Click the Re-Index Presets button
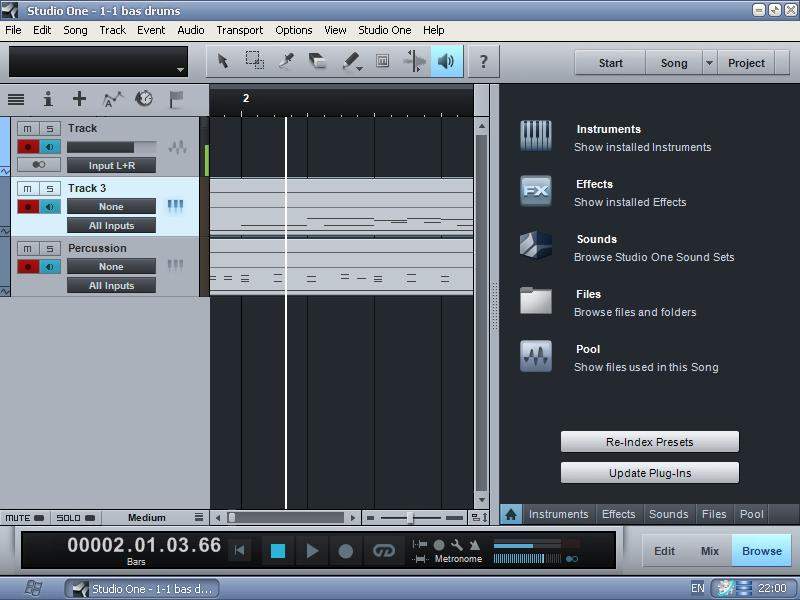This screenshot has height=600, width=800. click(649, 442)
